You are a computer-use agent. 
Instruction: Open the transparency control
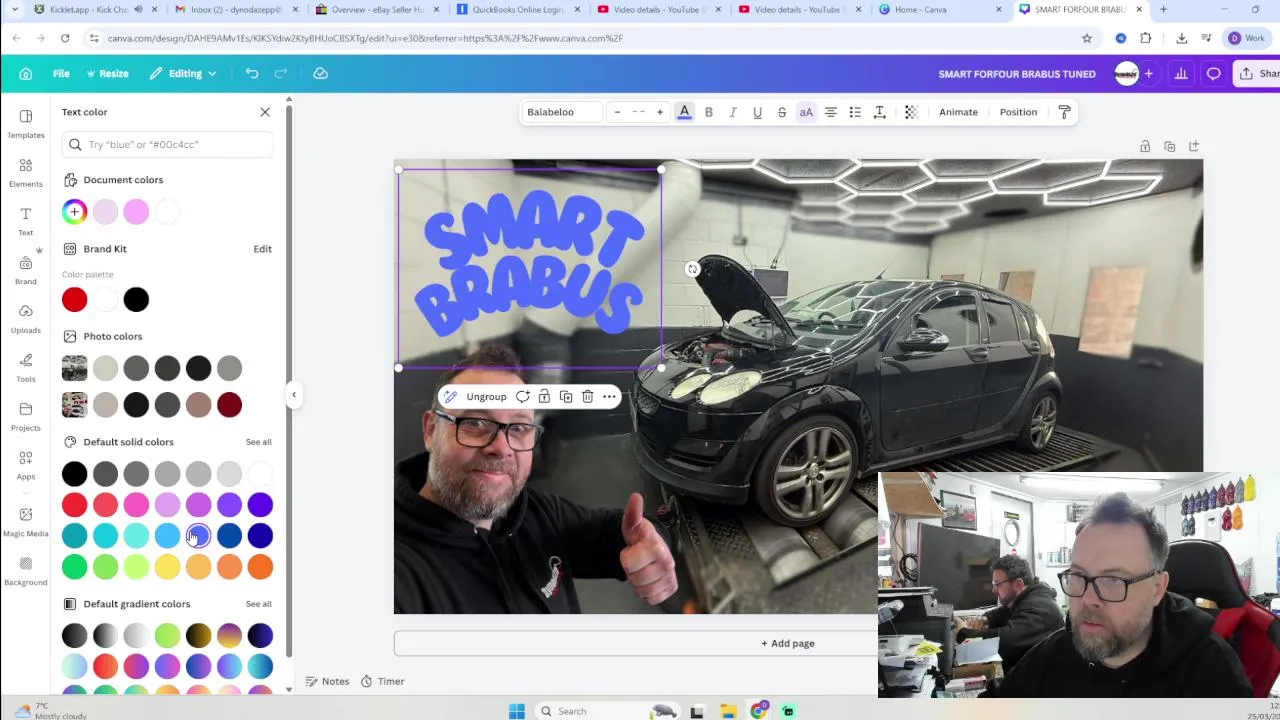pyautogui.click(x=911, y=112)
